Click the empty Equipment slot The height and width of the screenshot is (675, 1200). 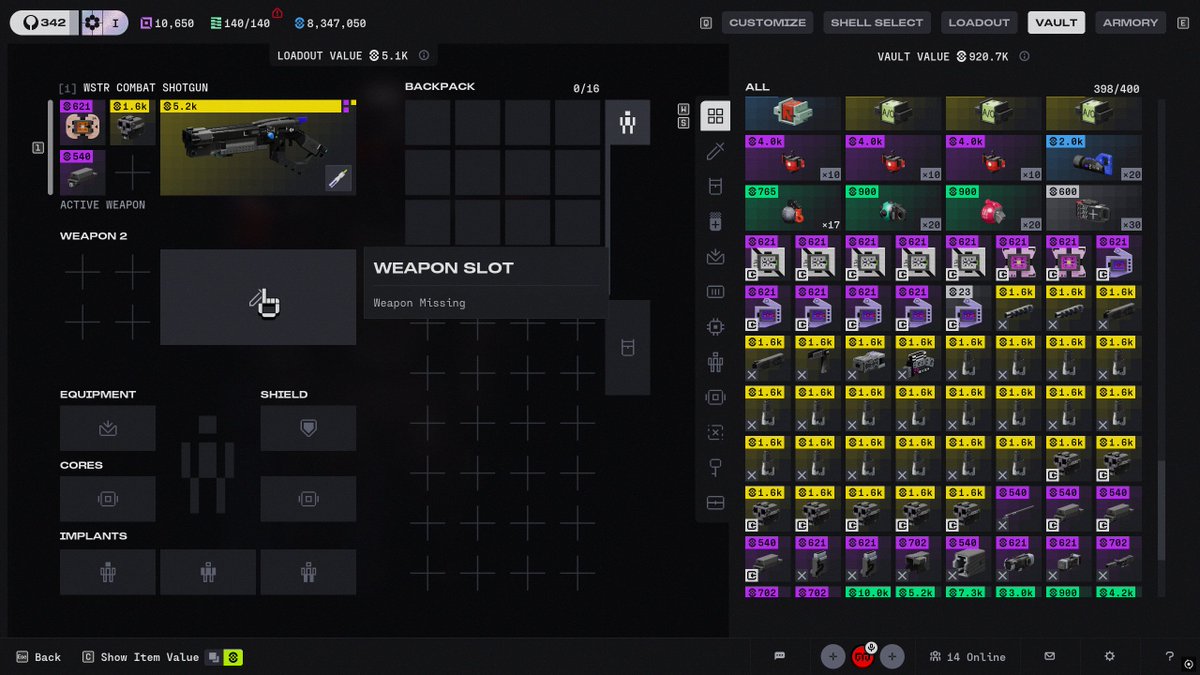pyautogui.click(x=107, y=428)
